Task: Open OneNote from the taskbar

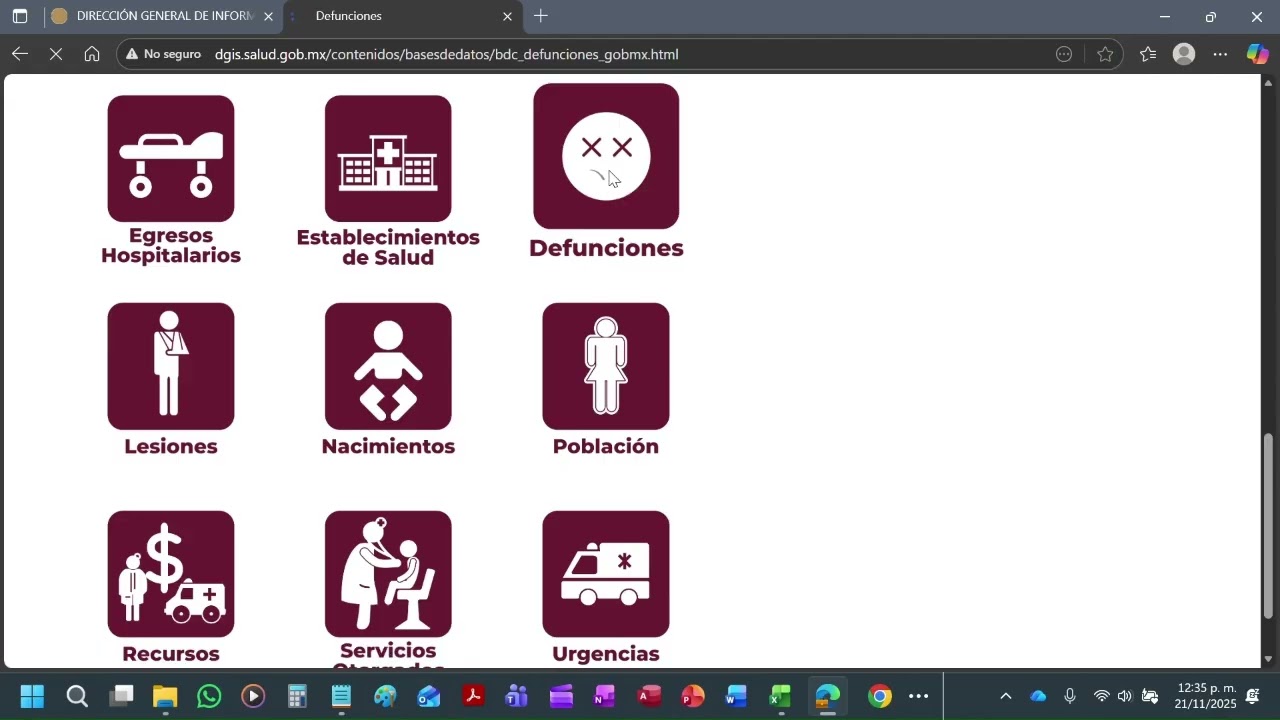Action: click(605, 696)
